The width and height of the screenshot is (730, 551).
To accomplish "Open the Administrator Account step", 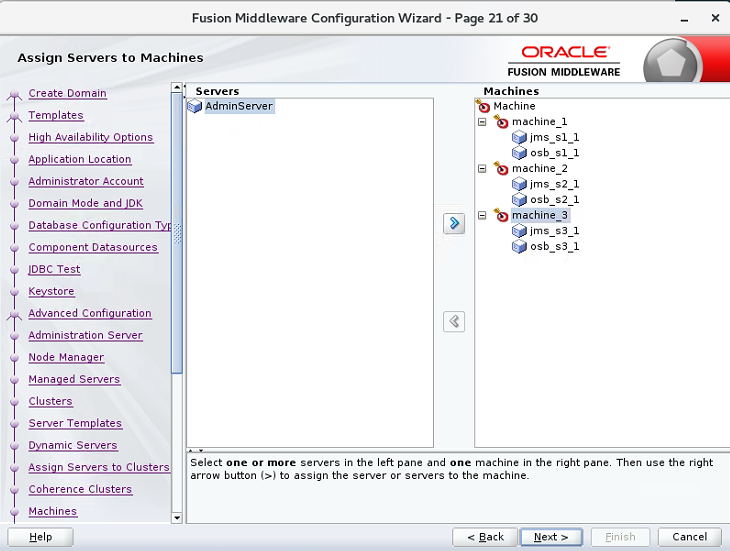I will (x=86, y=181).
